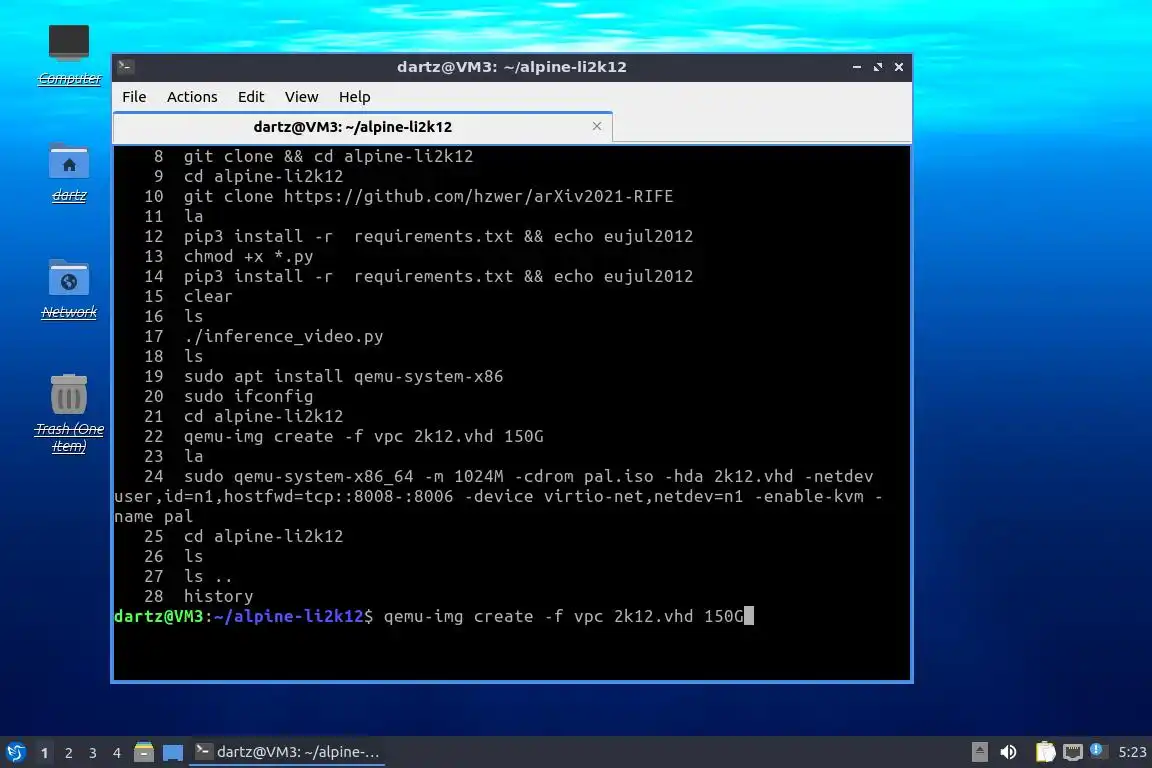Open the file manager icon in taskbar
This screenshot has width=1152, height=768.
tap(144, 752)
